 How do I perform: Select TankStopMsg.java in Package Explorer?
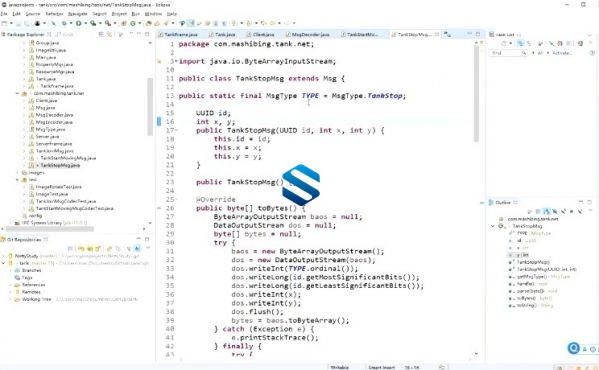60,165
